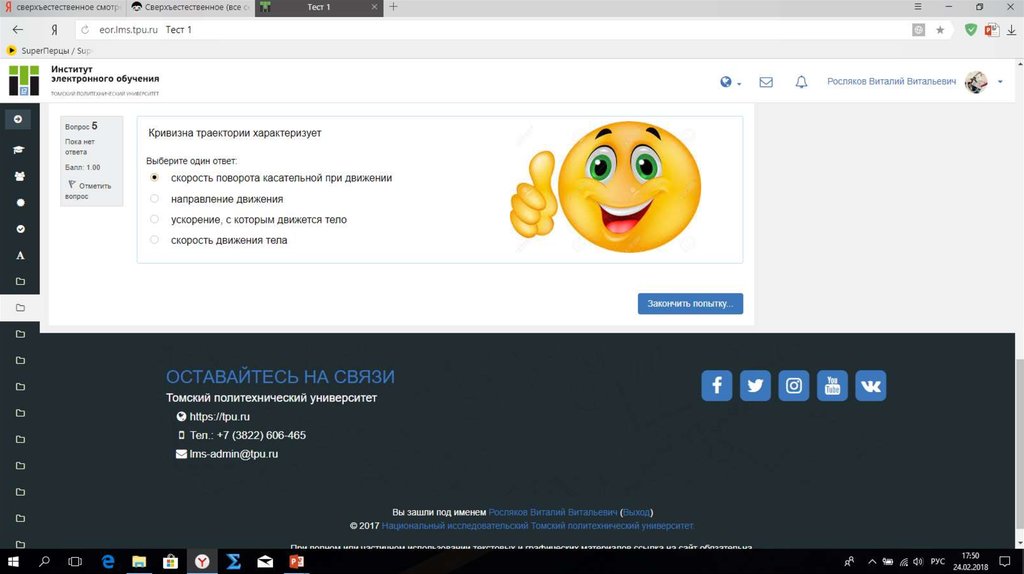Click Yandex 'Я' home button
The image size is (1024, 574).
point(54,29)
